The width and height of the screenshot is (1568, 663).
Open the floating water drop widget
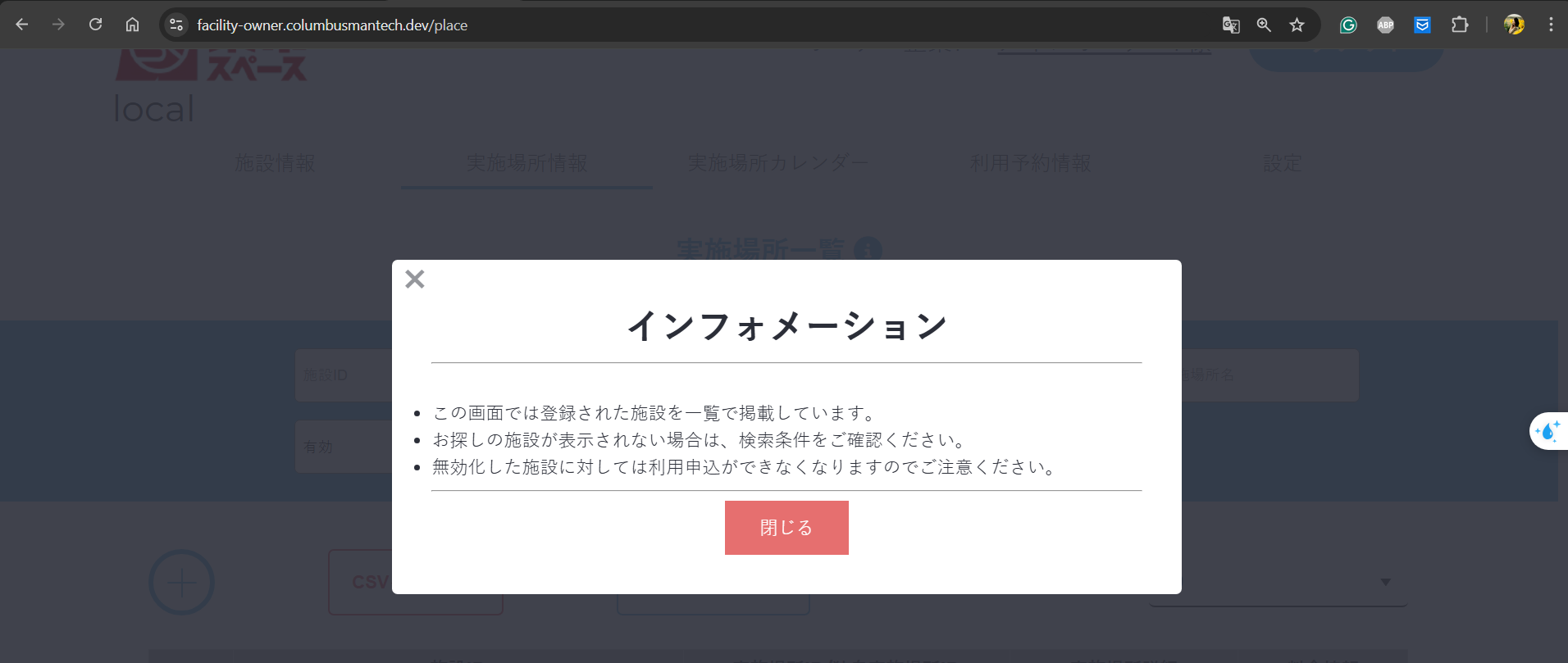(x=1548, y=431)
